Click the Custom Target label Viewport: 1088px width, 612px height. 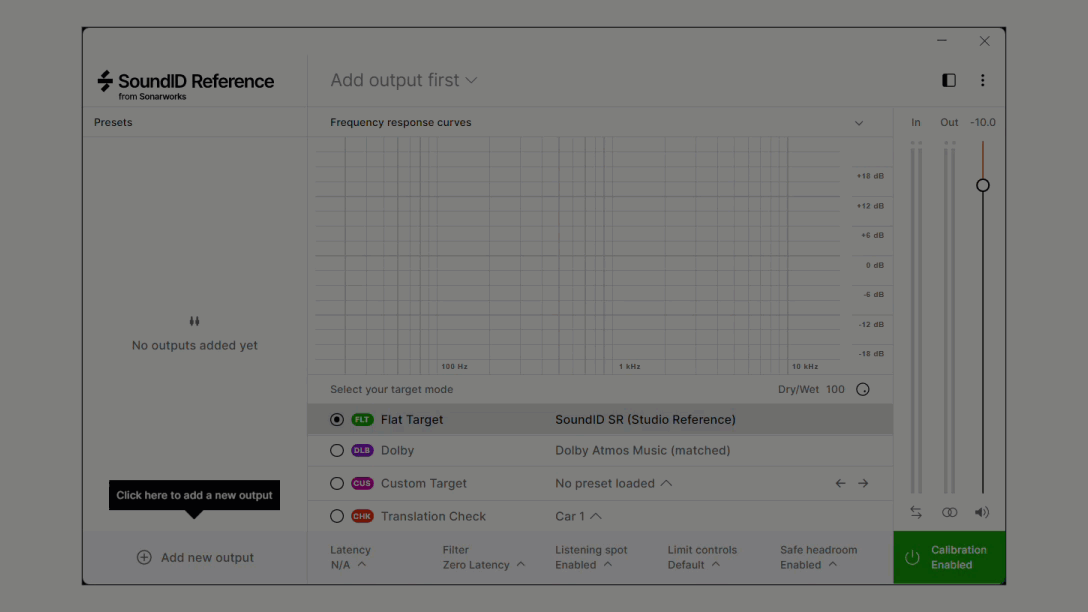click(424, 483)
